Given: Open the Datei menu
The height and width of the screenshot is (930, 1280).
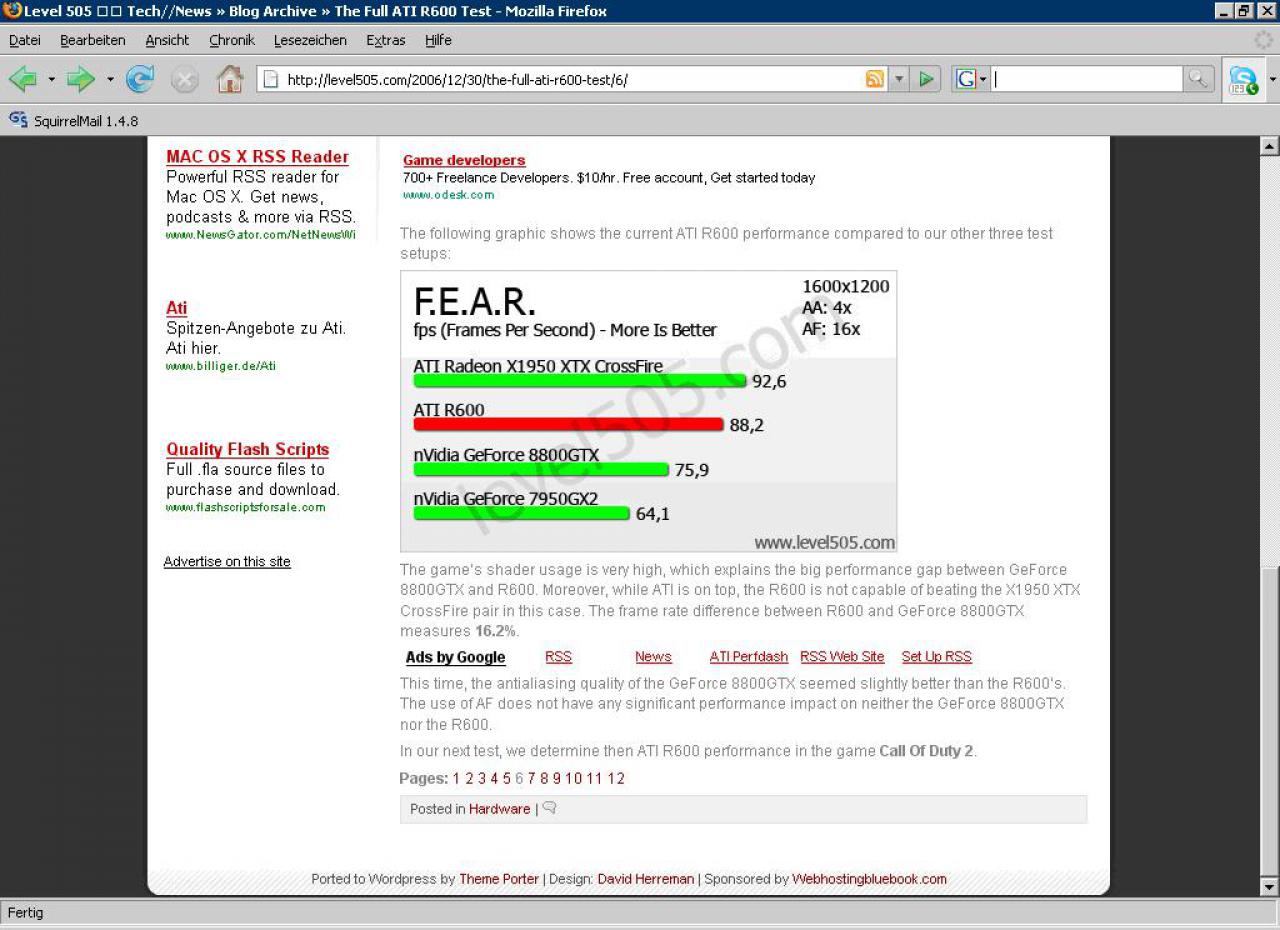Looking at the screenshot, I should coord(25,40).
